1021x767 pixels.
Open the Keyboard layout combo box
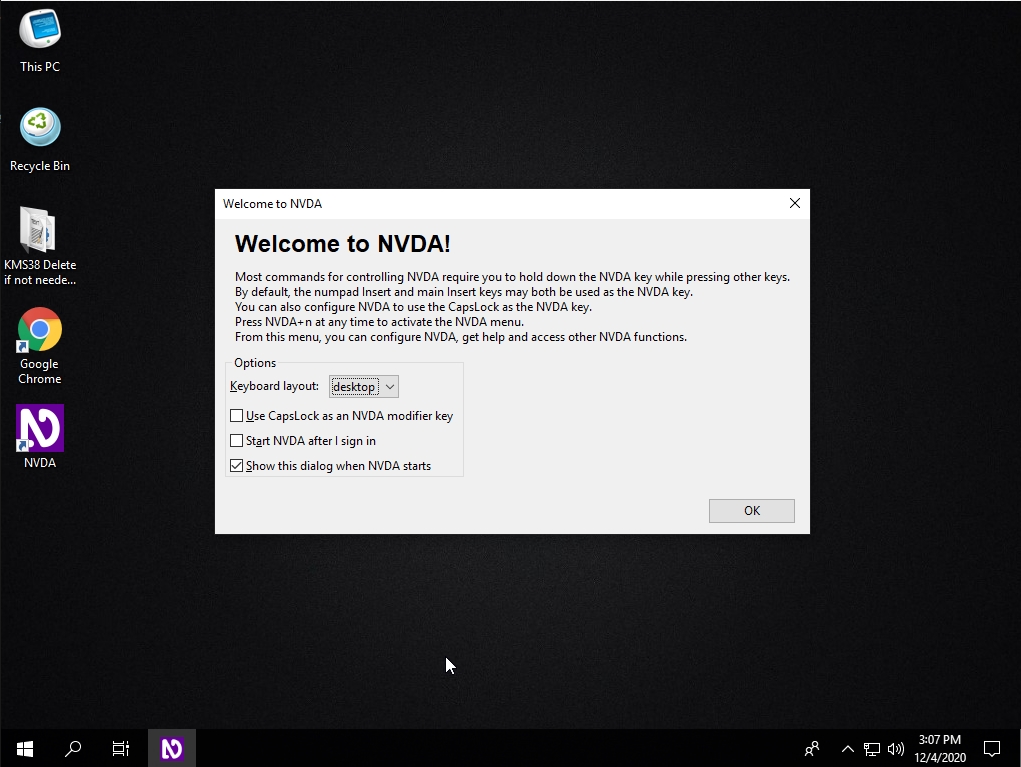[x=363, y=387]
